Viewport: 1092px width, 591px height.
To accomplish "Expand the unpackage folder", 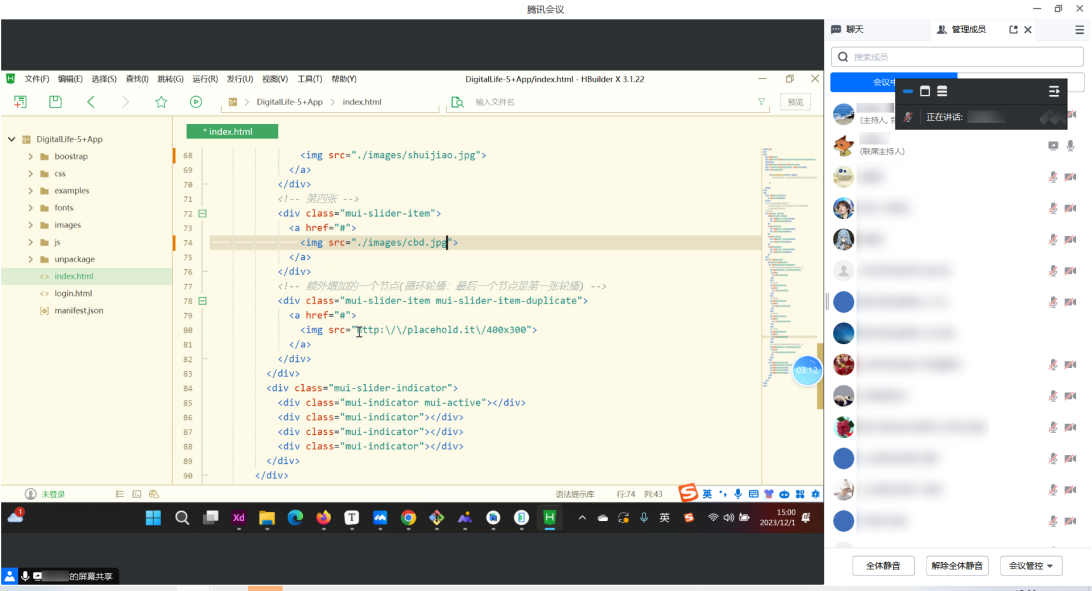I will coord(31,259).
